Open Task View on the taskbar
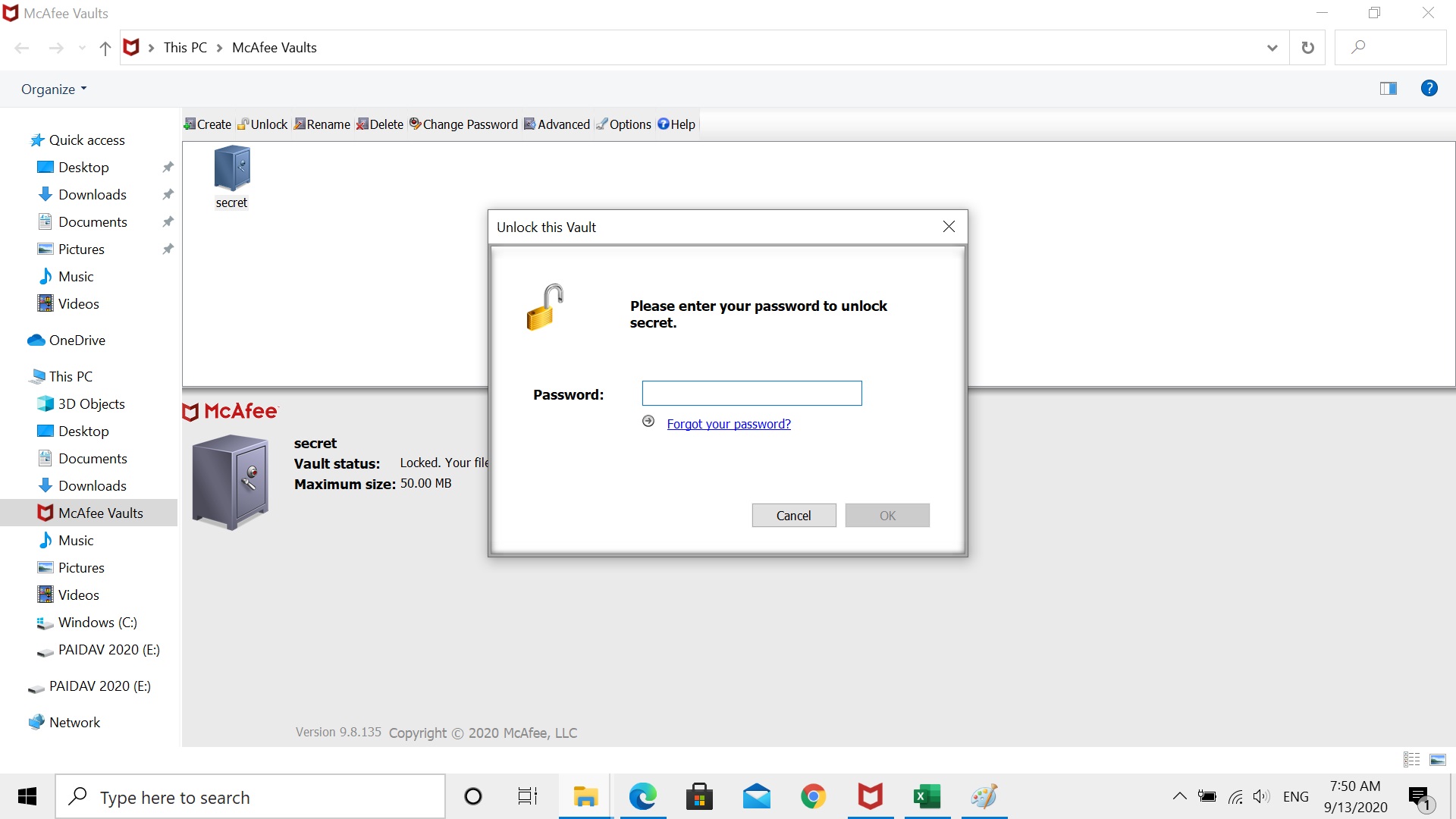Viewport: 1456px width, 819px height. coord(528,796)
